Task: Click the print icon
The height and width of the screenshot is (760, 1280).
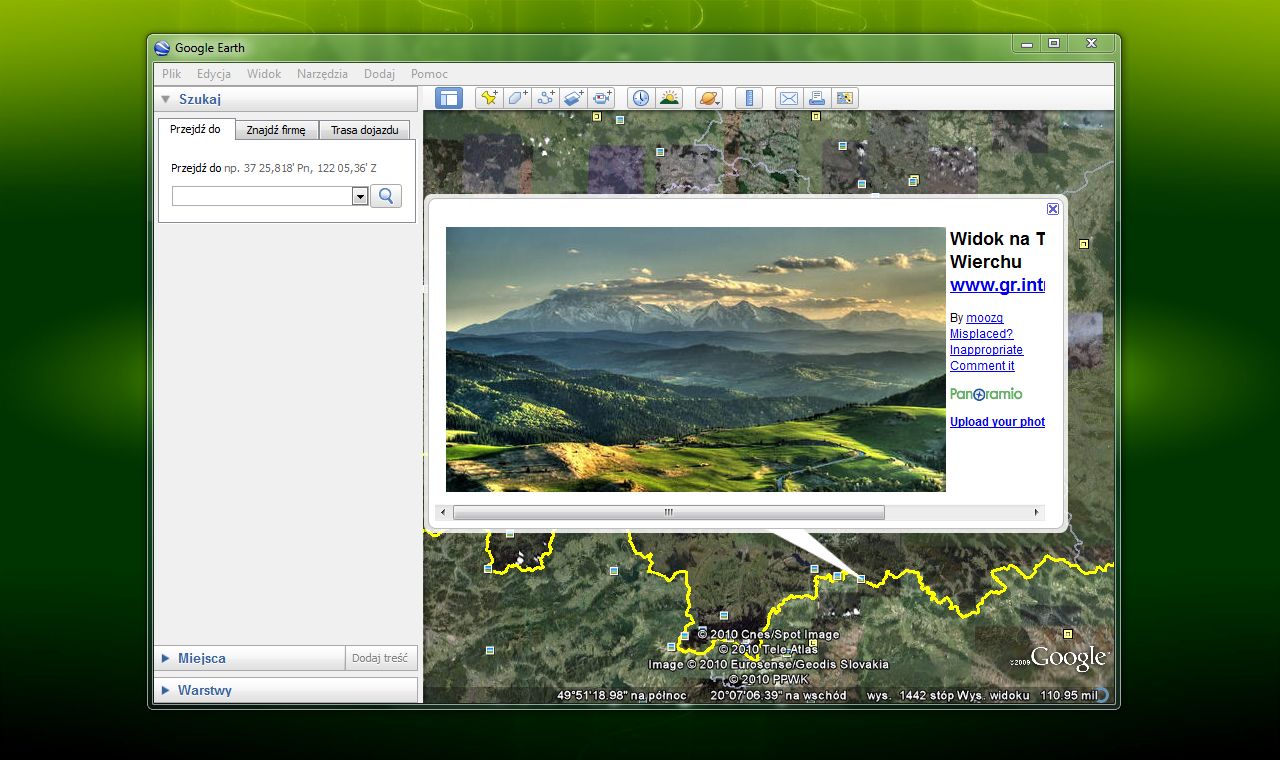Action: [817, 98]
